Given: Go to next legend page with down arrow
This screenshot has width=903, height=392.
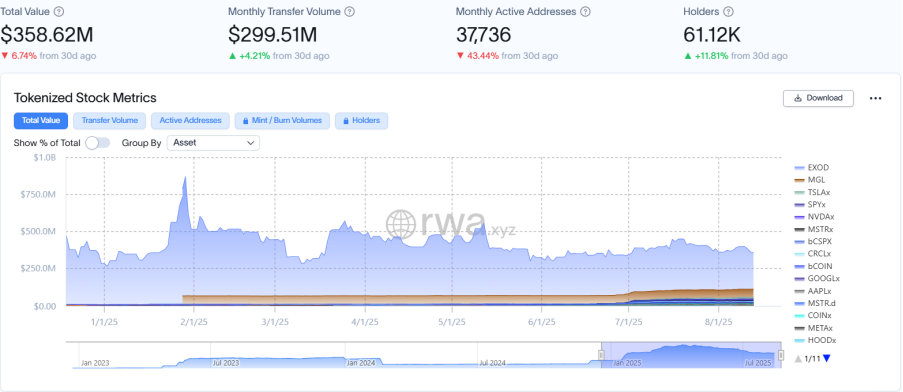Looking at the screenshot, I should point(827,359).
